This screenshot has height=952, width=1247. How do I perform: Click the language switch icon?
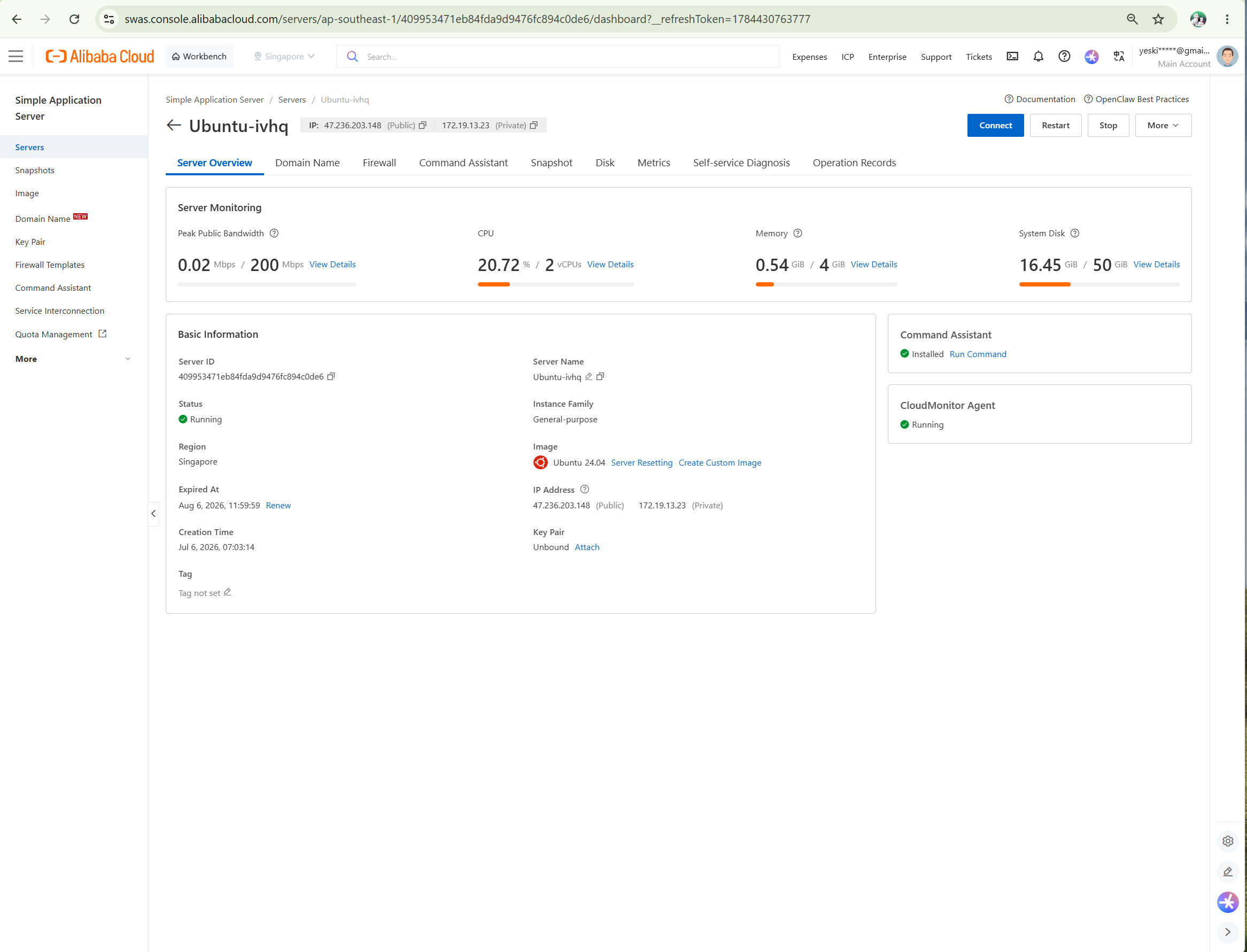tap(1118, 56)
